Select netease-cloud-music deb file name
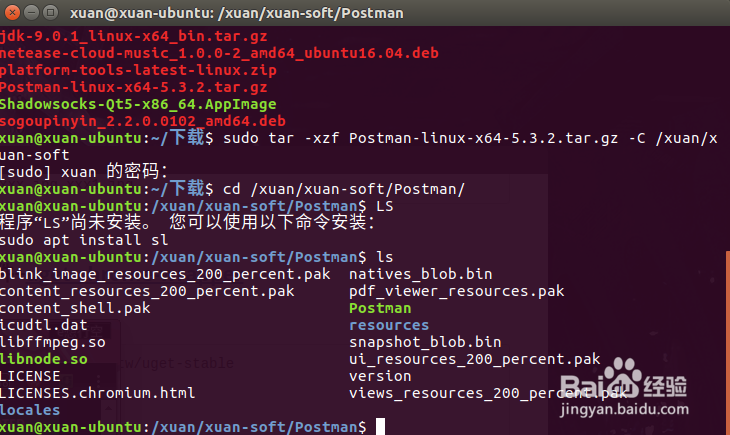The width and height of the screenshot is (730, 435). [x=219, y=53]
